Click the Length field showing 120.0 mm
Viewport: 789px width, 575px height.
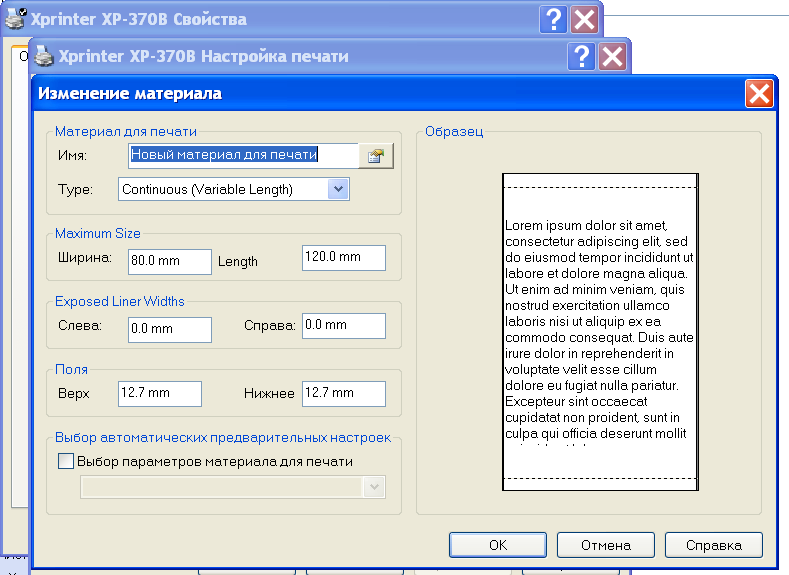343,257
